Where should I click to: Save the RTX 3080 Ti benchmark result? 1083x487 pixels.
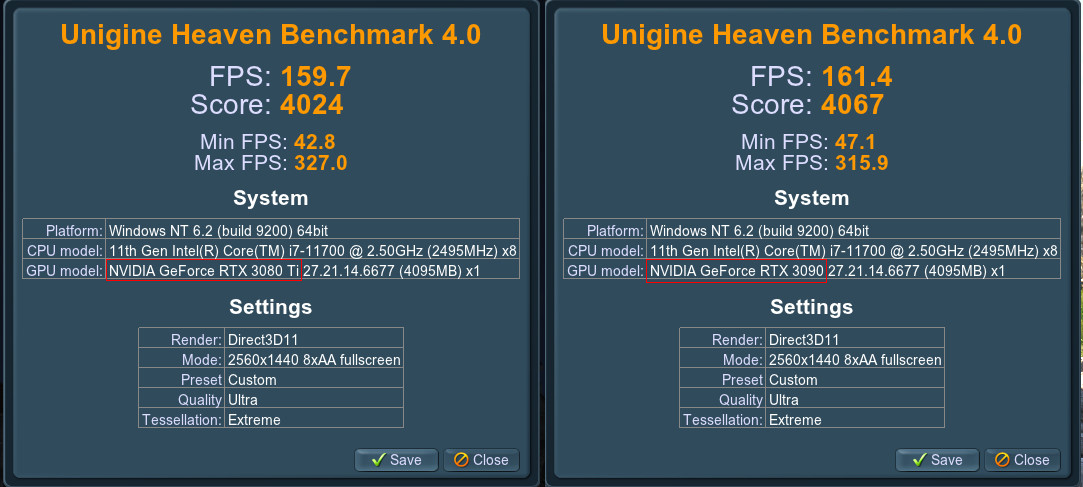396,460
